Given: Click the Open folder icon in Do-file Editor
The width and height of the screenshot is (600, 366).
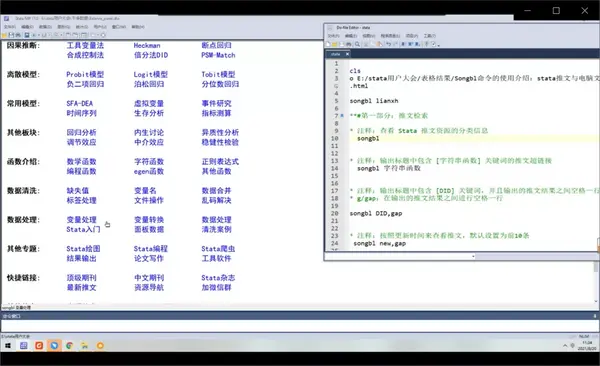Looking at the screenshot, I should [x=334, y=44].
